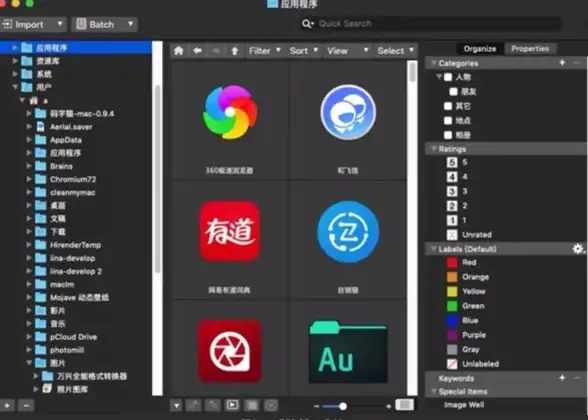Screen dimensions: 588x420
Task: Expand the pCloud Drive folder
Action: coord(29,337)
